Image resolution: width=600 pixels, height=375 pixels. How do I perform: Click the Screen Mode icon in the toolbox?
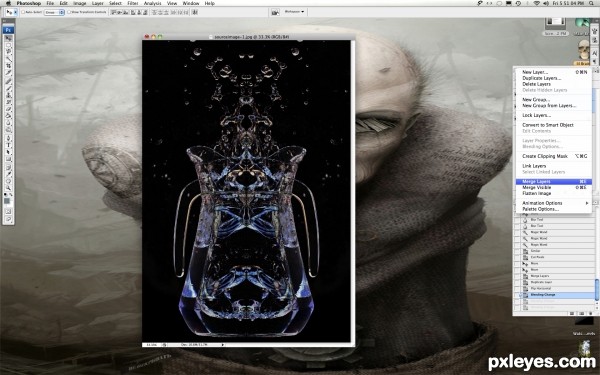coord(8,219)
